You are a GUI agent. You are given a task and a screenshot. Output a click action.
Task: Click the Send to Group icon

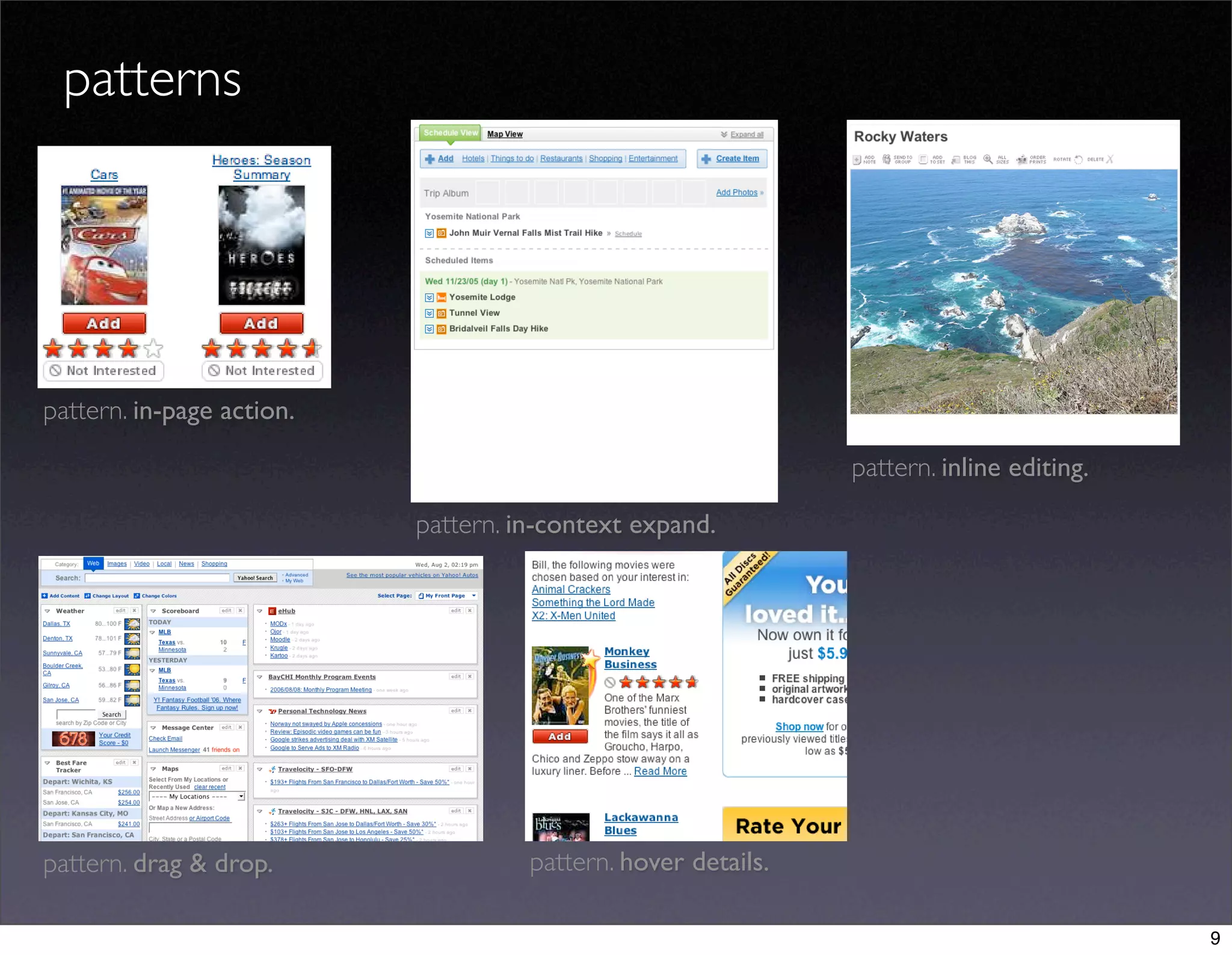point(887,159)
